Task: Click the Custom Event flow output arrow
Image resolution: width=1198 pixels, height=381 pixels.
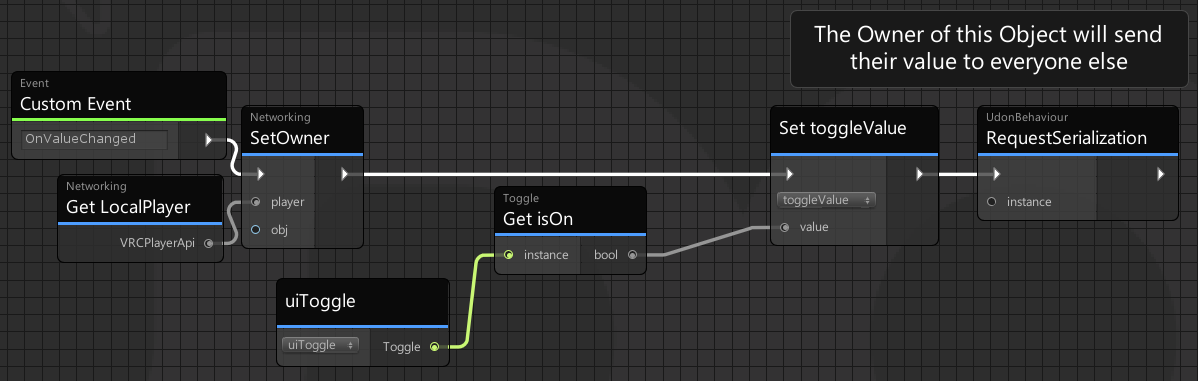Action: coord(209,140)
